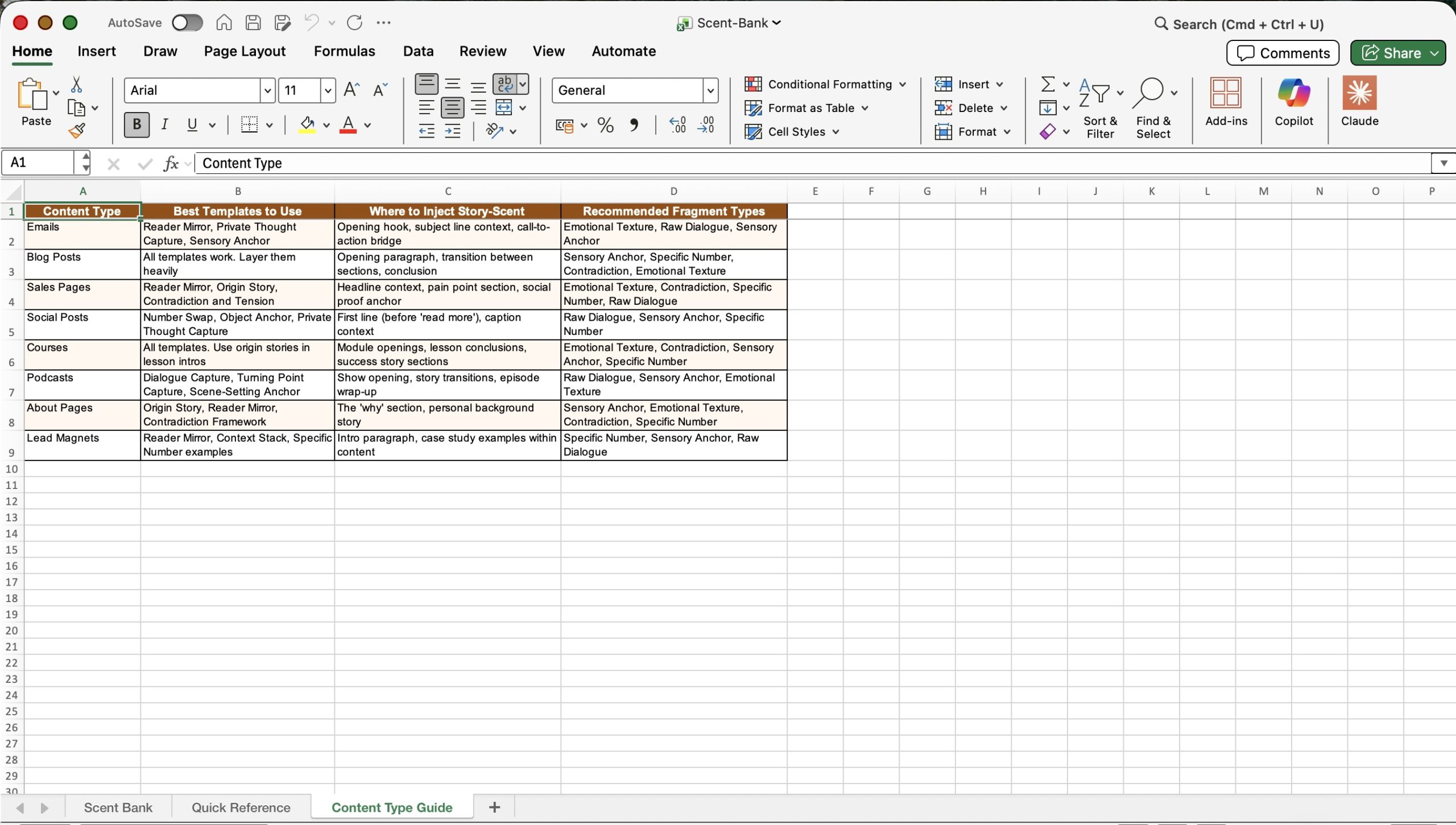This screenshot has width=1456, height=825.
Task: Click the AutoSum sigma icon
Action: click(1048, 84)
